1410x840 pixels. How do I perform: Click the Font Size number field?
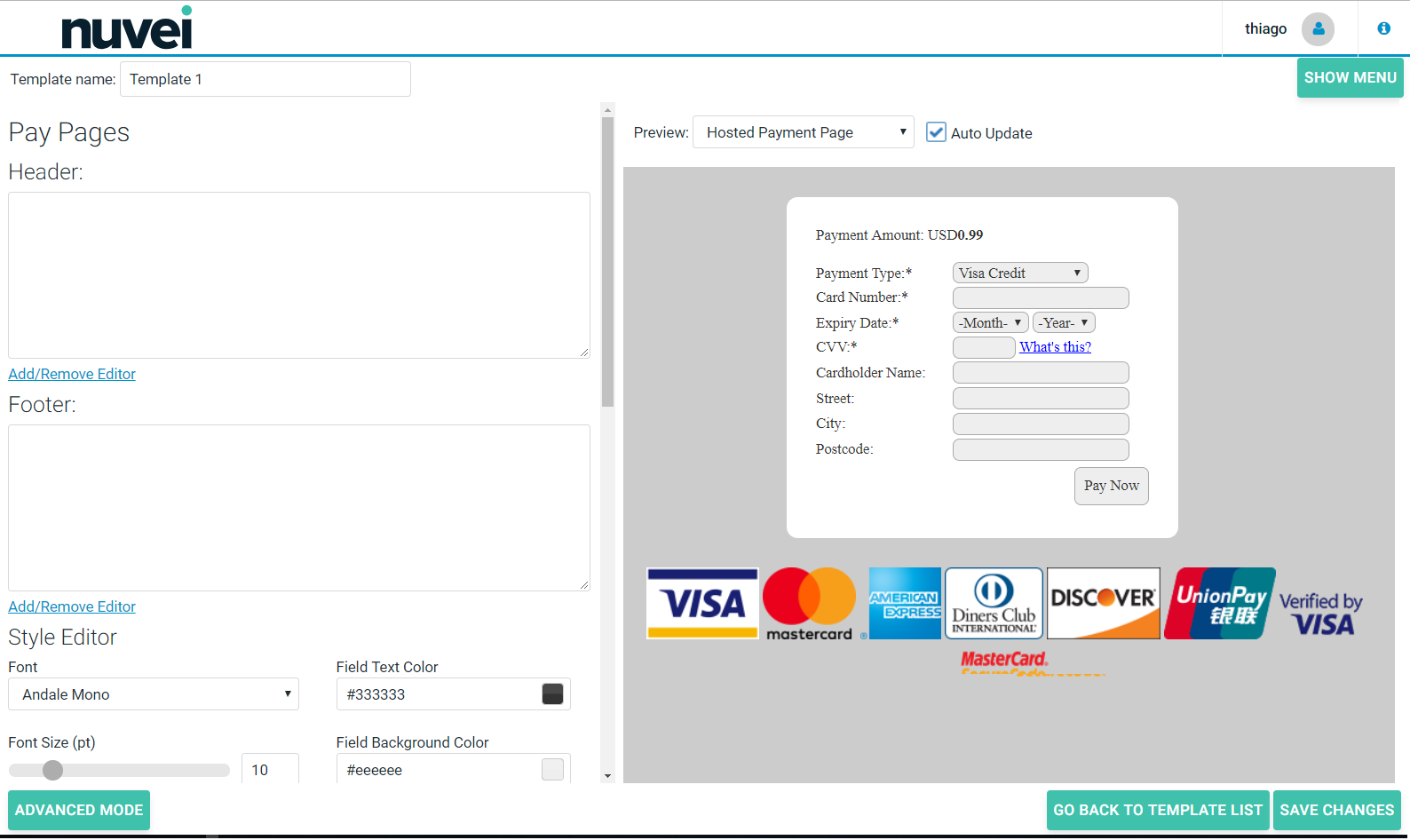[270, 769]
